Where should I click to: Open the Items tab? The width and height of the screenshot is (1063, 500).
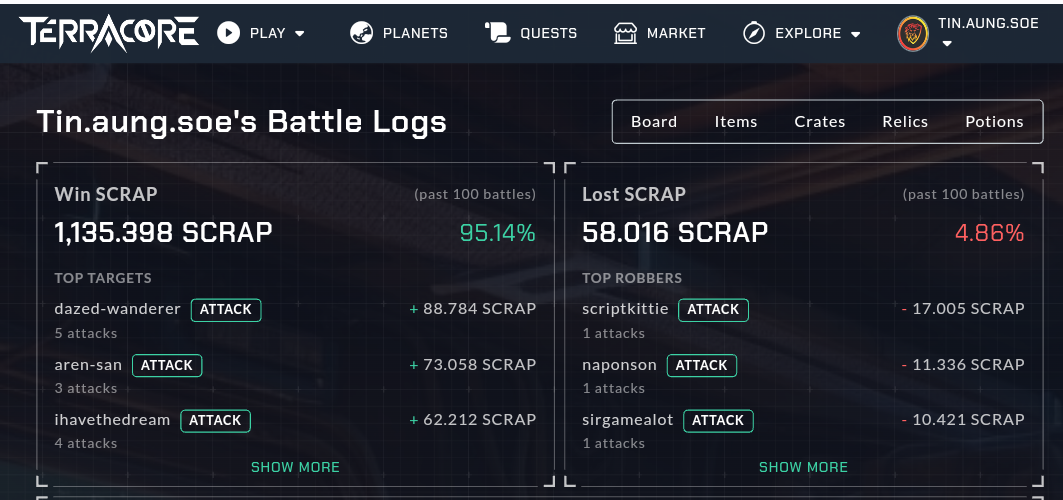point(736,121)
